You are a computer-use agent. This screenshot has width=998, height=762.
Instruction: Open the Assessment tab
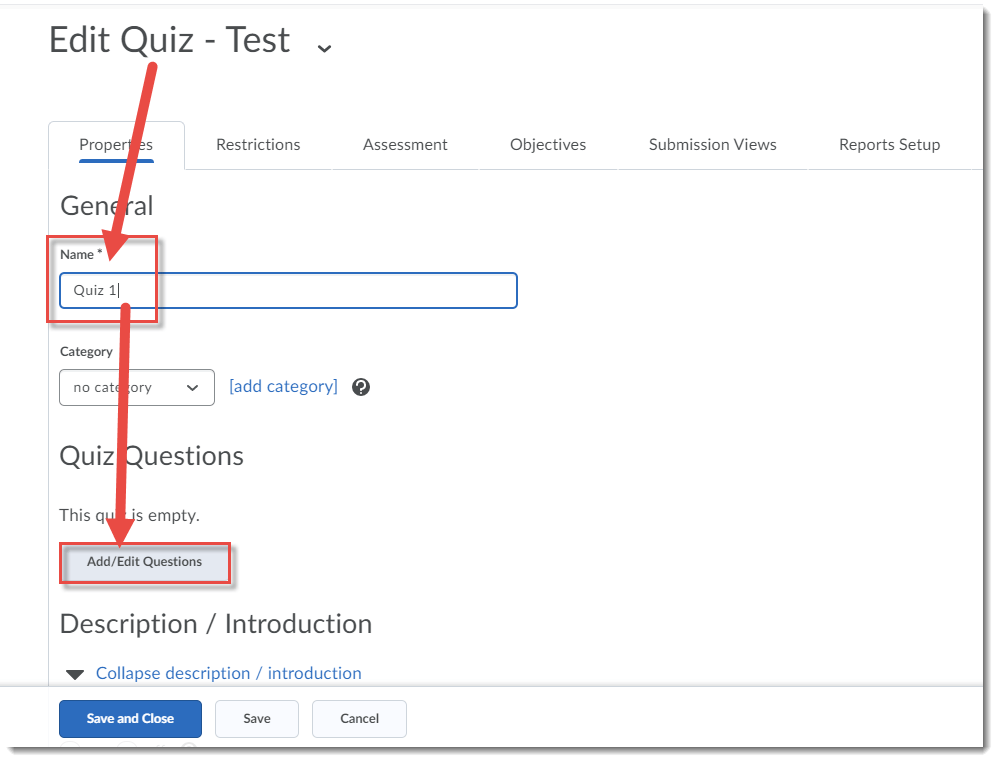(404, 144)
